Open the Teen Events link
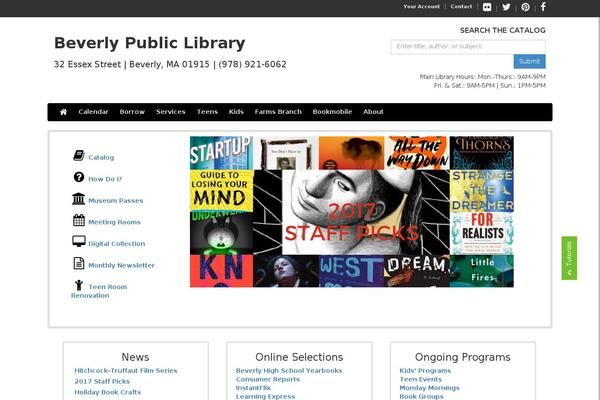 pyautogui.click(x=421, y=379)
